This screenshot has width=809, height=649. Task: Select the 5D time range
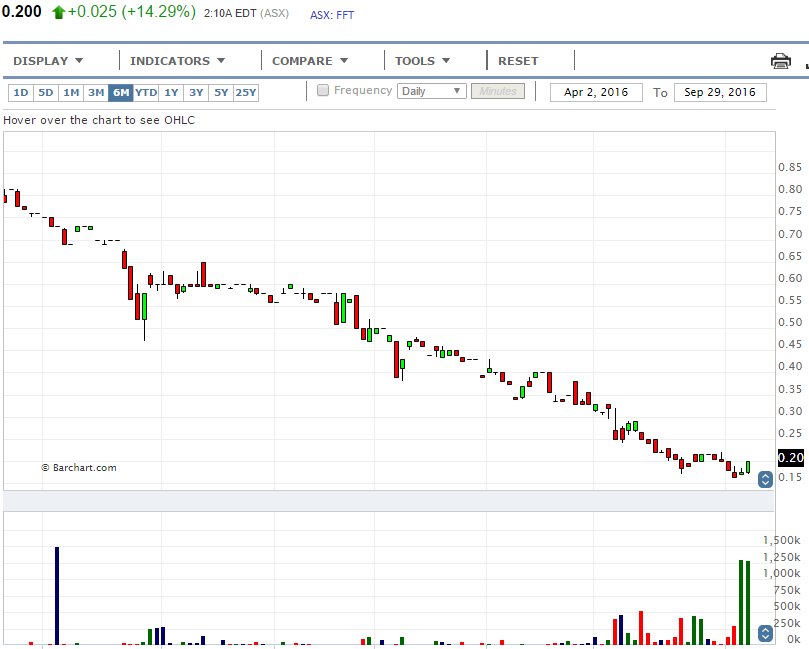pyautogui.click(x=46, y=93)
